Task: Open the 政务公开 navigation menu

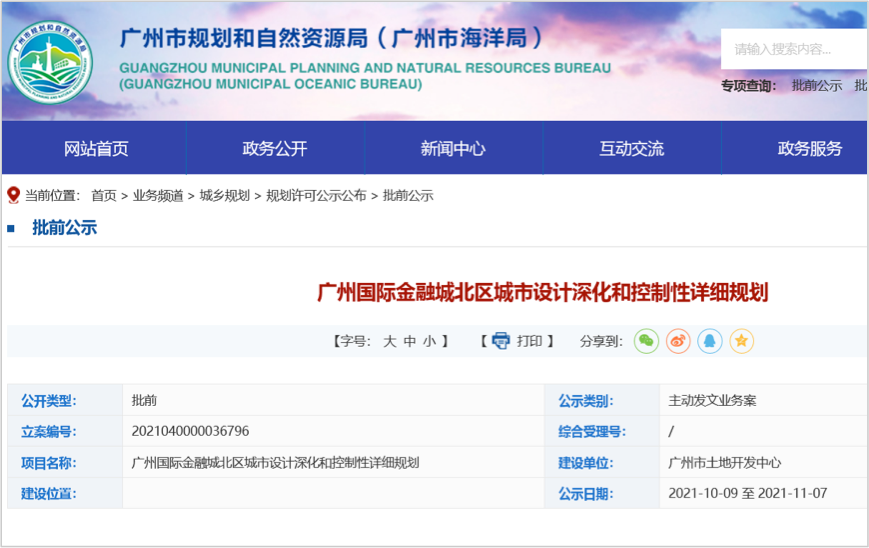Action: pos(275,149)
